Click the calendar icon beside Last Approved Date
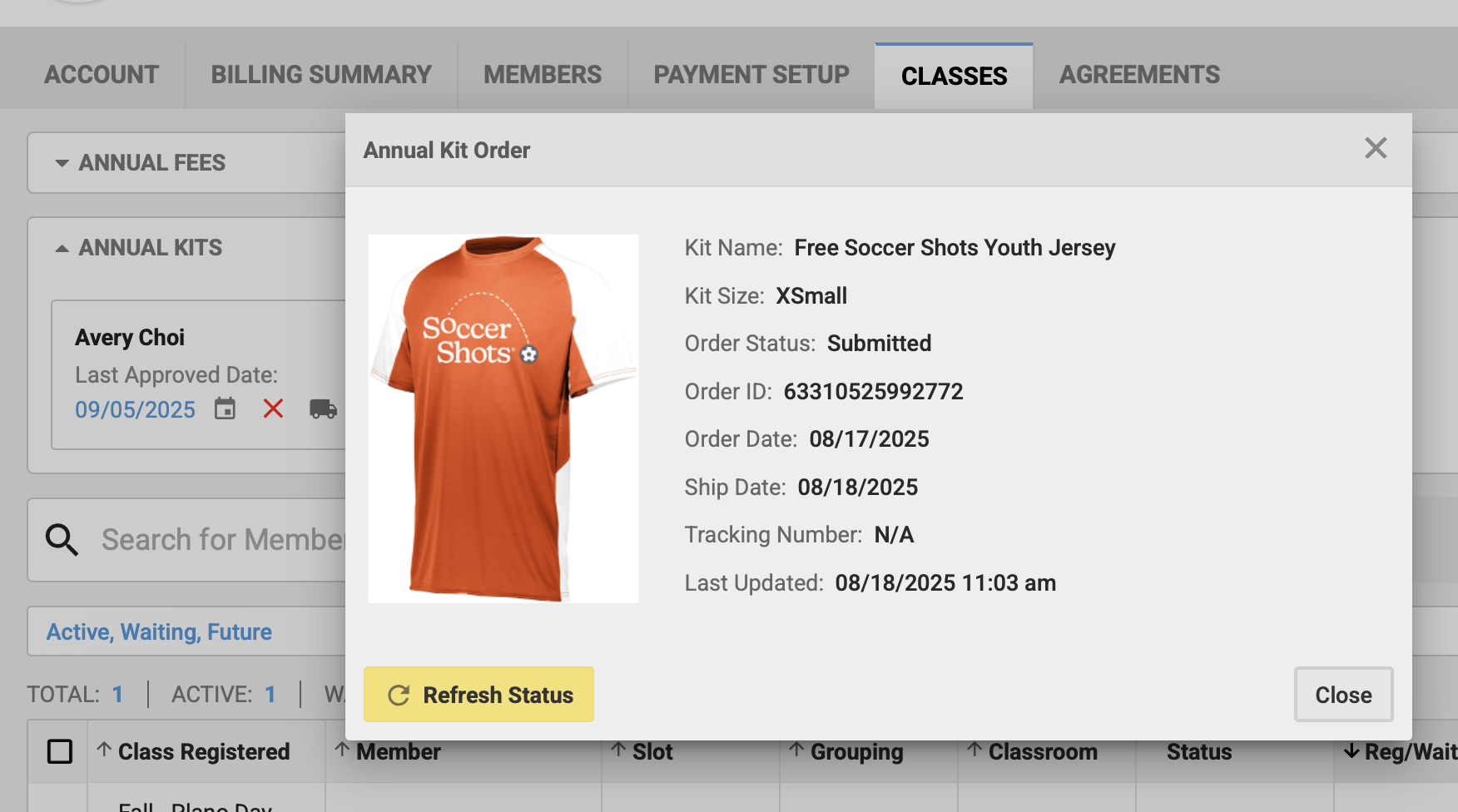 (225, 408)
